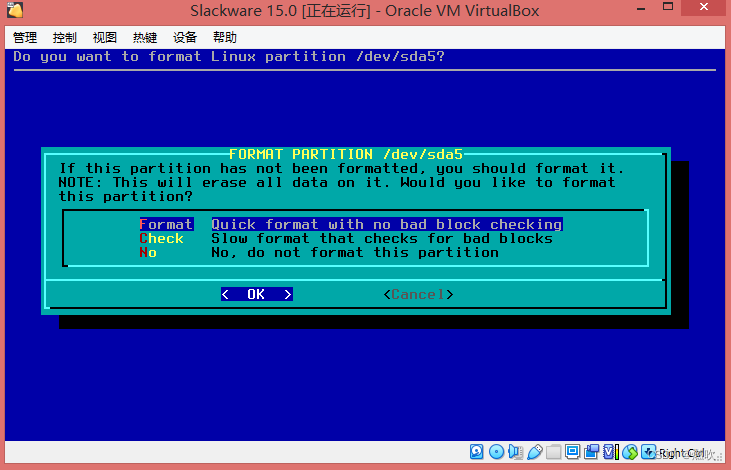Click the USB devices status icon
731x470 pixels.
pos(535,451)
